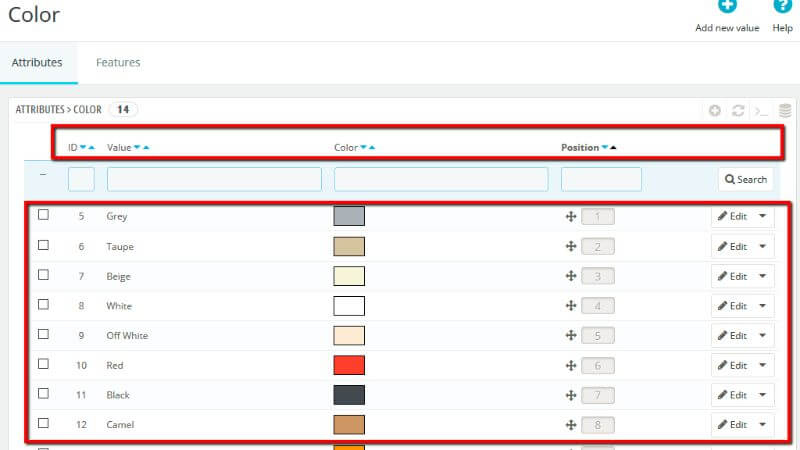
Task: Sort Value column ascending
Action: pyautogui.click(x=146, y=147)
